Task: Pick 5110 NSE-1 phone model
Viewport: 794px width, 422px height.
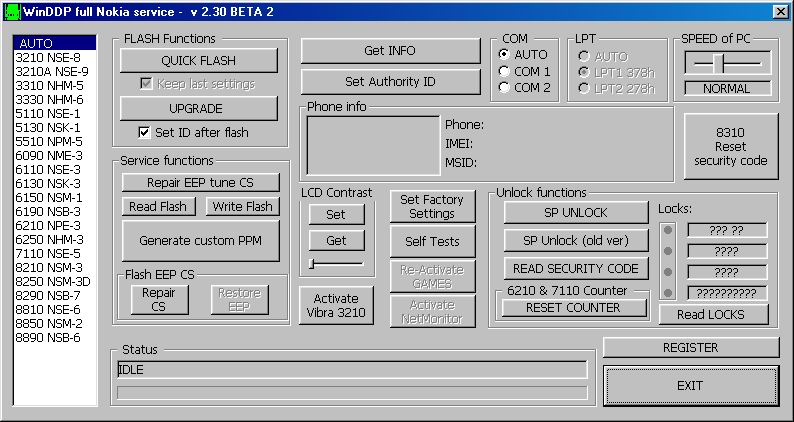Action: pyautogui.click(x=55, y=113)
